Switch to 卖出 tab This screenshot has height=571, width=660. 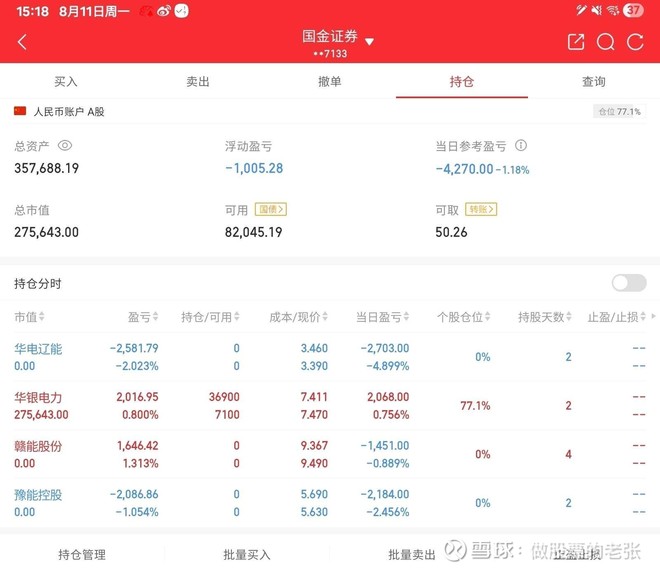click(198, 82)
